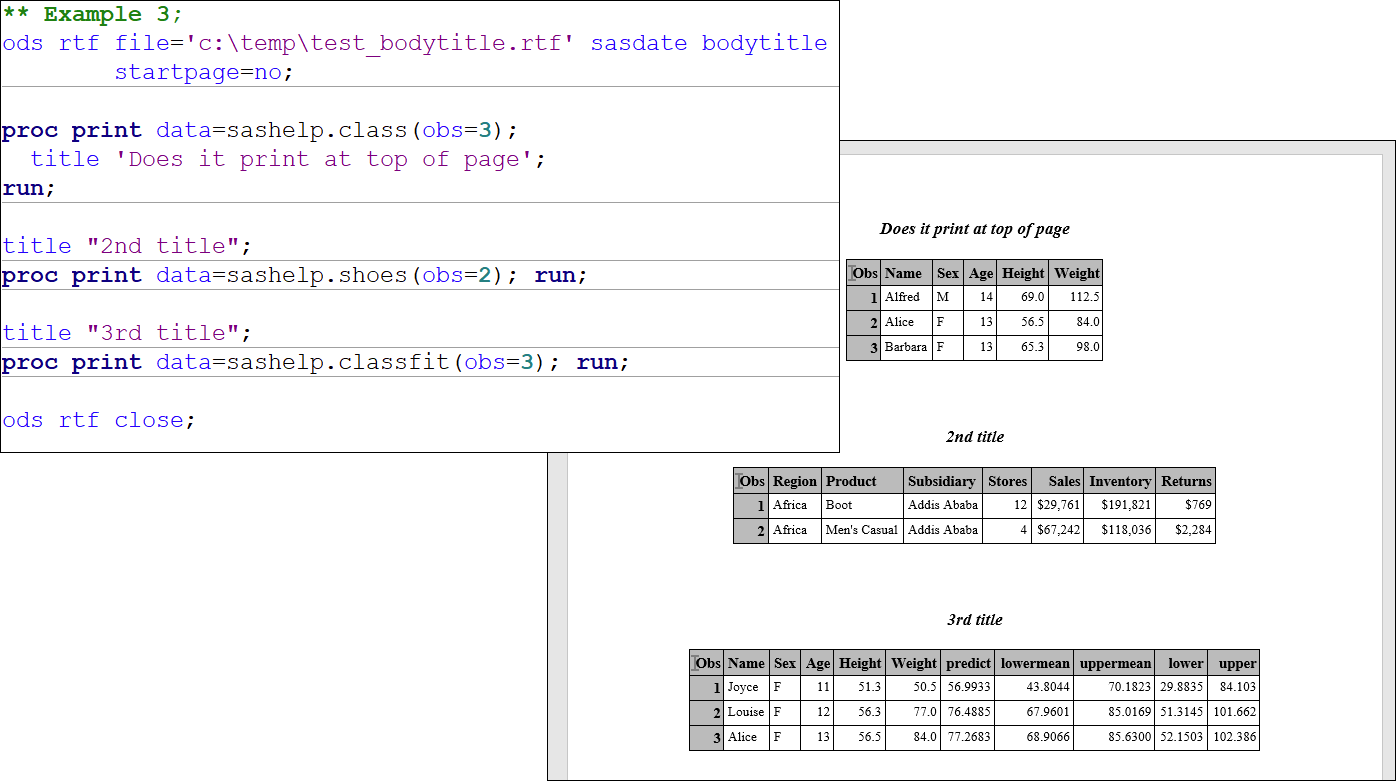Click the italic '3rd title' heading in the output
Image resolution: width=1396 pixels, height=781 pixels.
[975, 620]
